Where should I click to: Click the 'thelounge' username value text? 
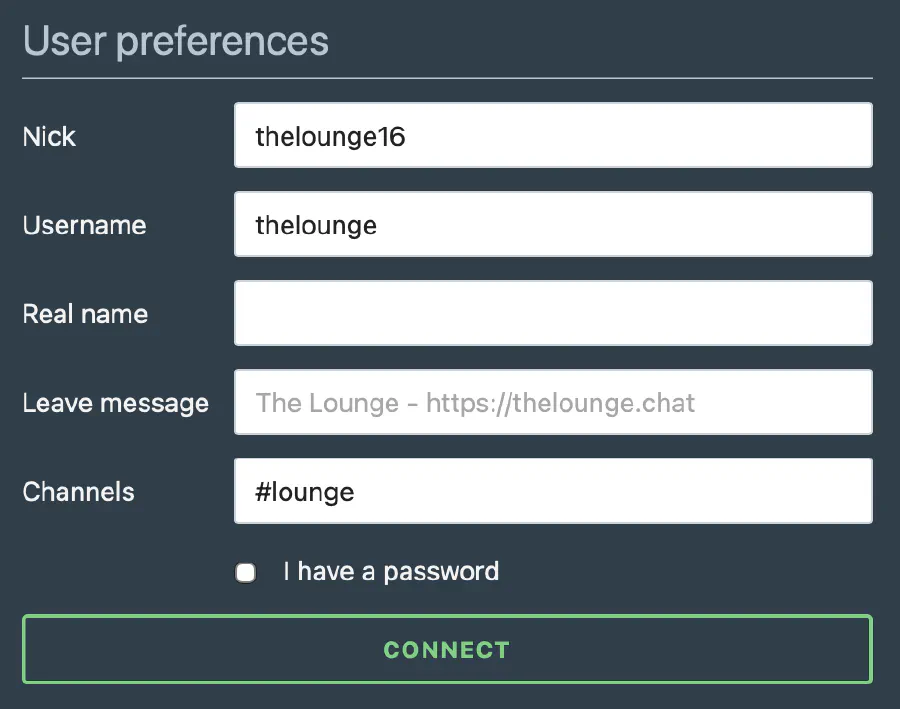click(x=316, y=225)
